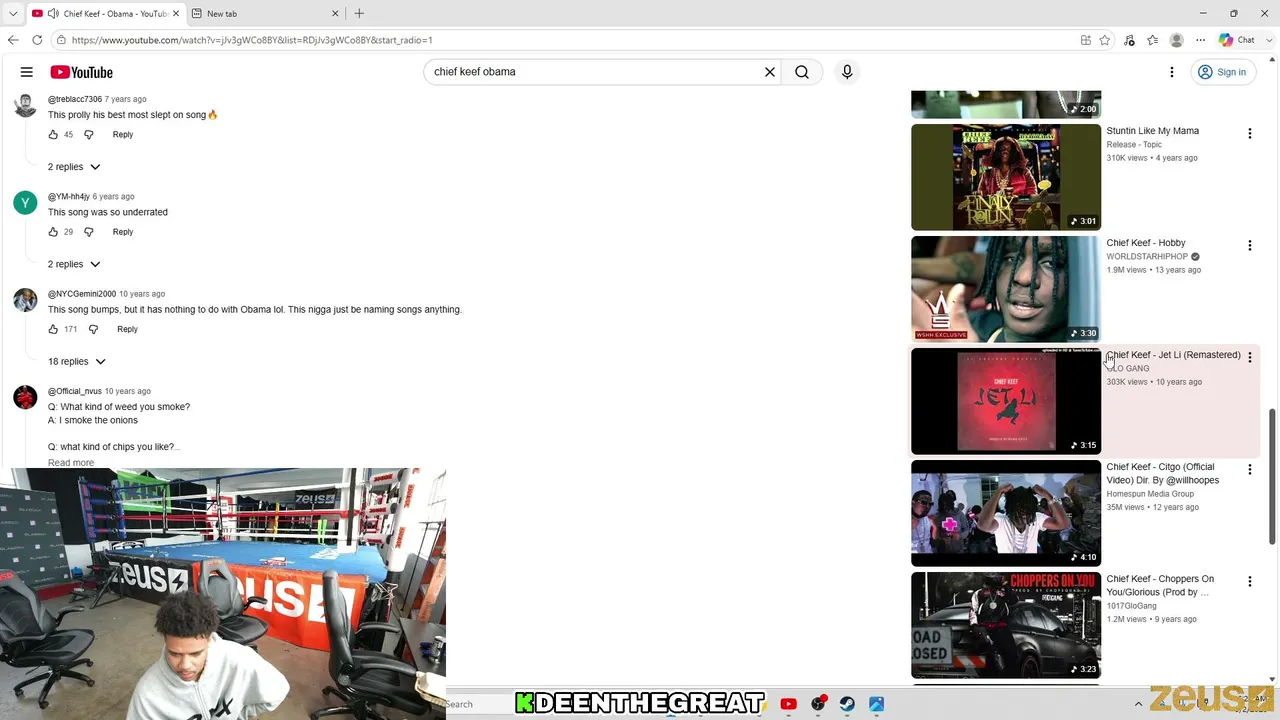Screen dimensions: 1280x720
Task: Open options menu for "Chief Keef - Hobby"
Action: point(1249,245)
